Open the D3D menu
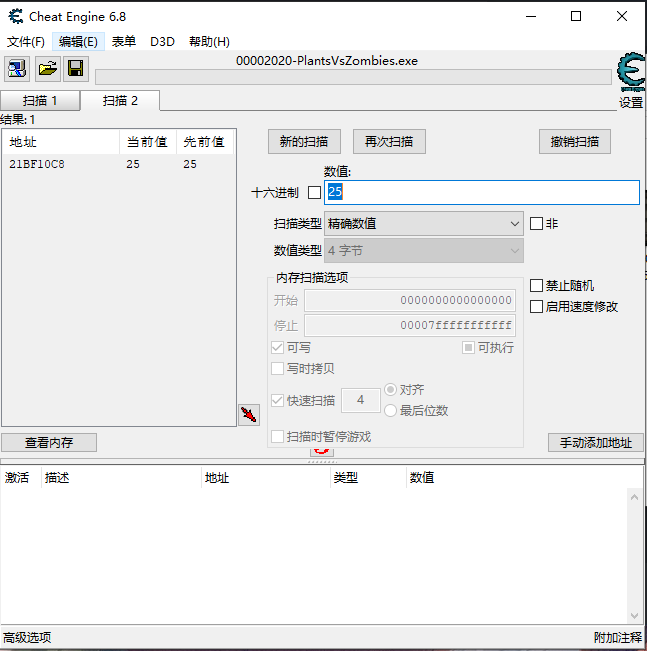Image resolution: width=647 pixels, height=651 pixels. point(162,42)
